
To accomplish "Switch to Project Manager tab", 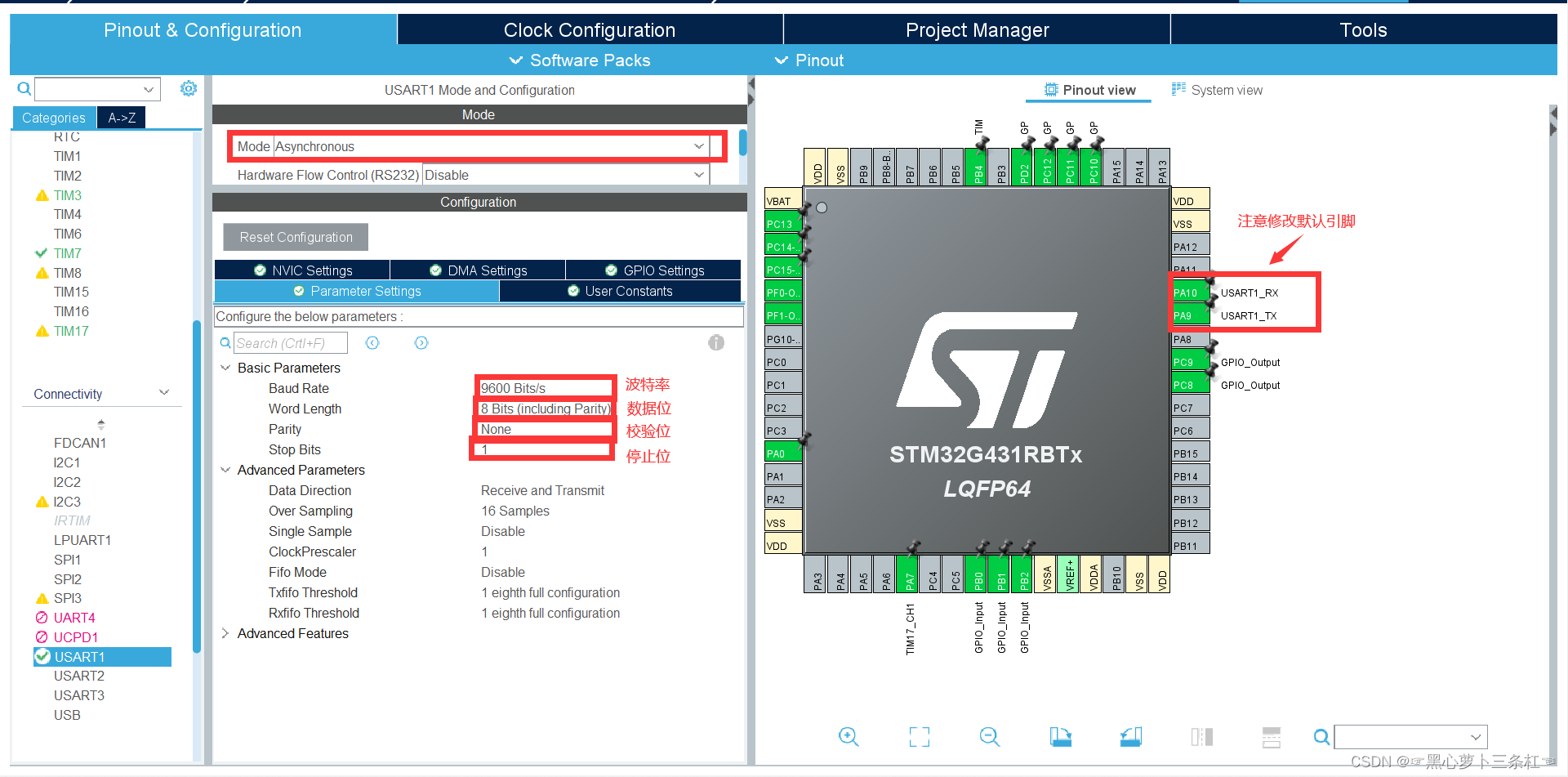I will 977,30.
